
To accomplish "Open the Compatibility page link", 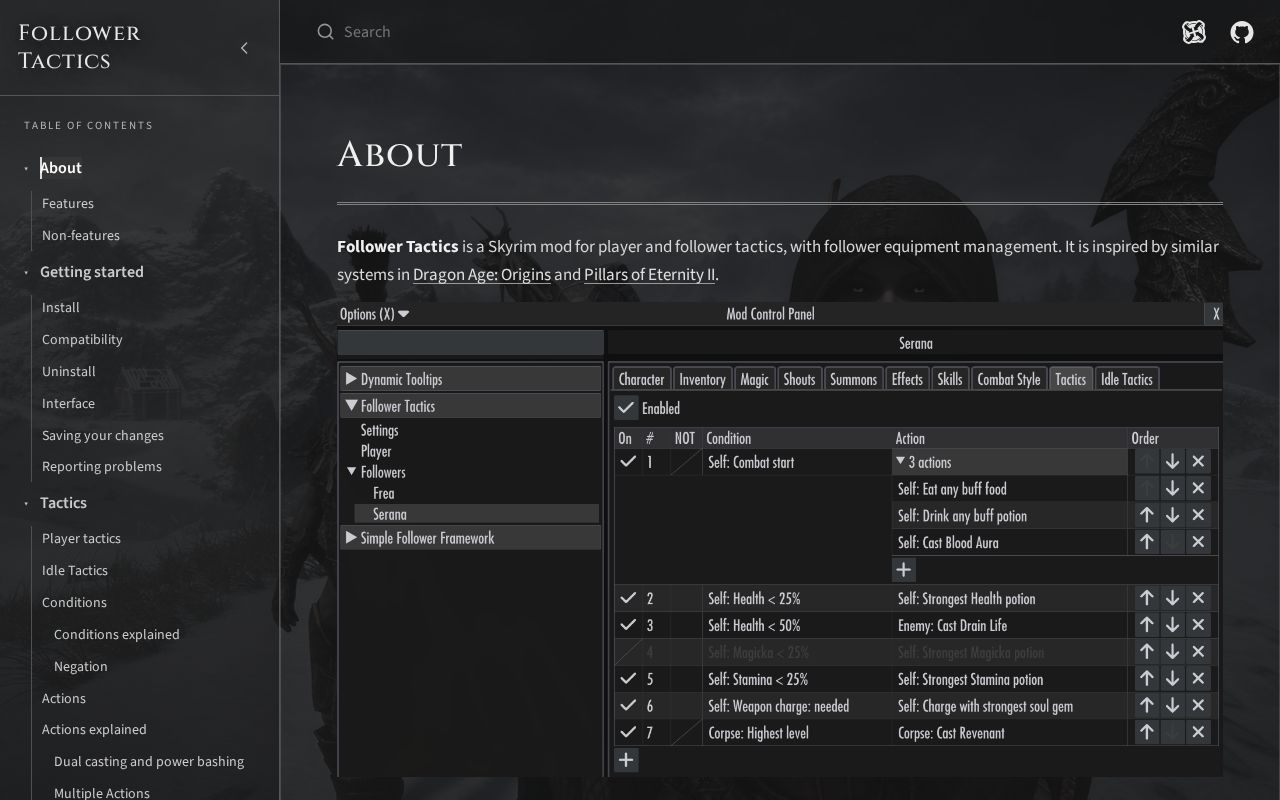I will click(x=82, y=339).
